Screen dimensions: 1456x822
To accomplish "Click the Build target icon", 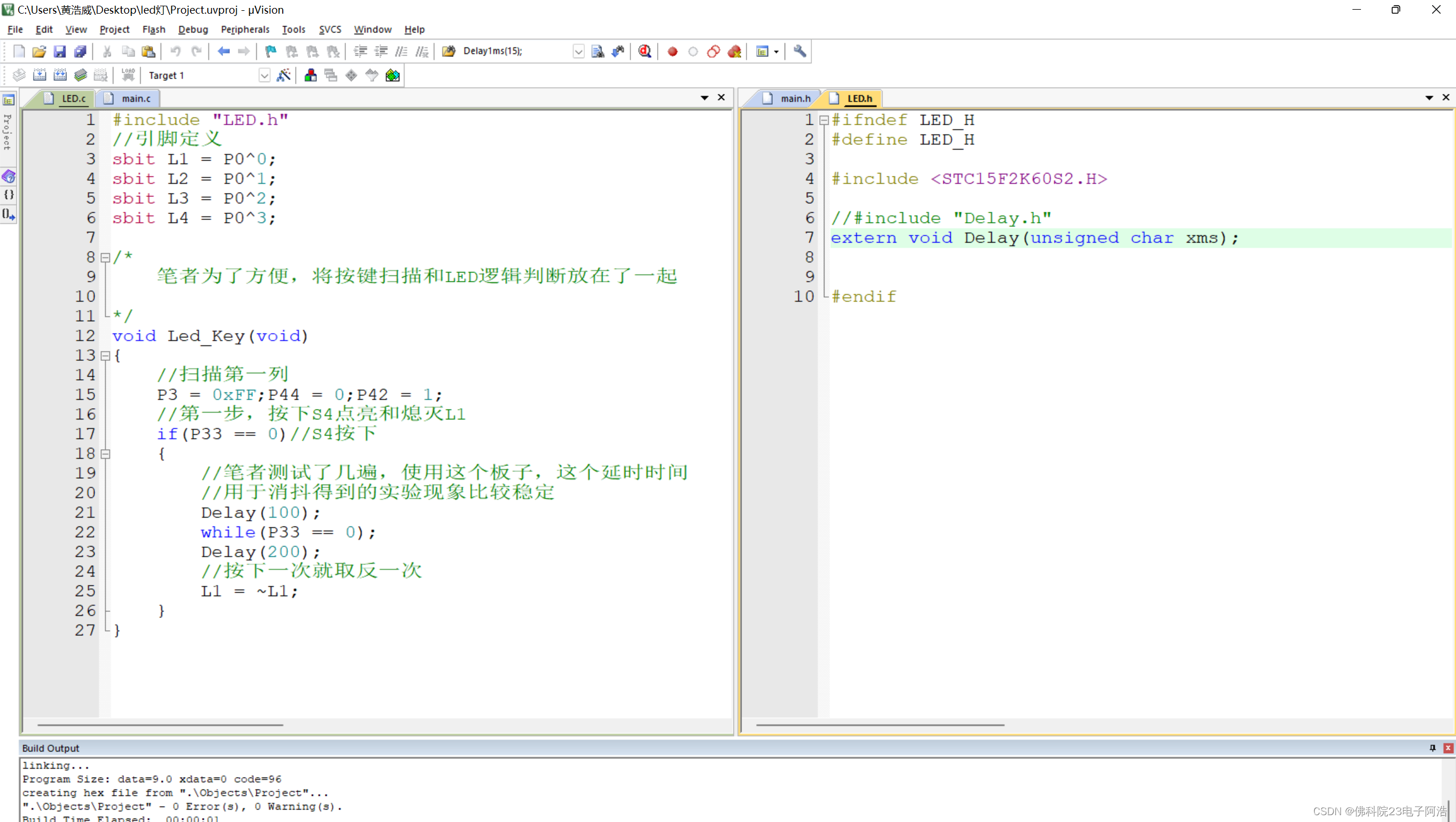I will 40,75.
